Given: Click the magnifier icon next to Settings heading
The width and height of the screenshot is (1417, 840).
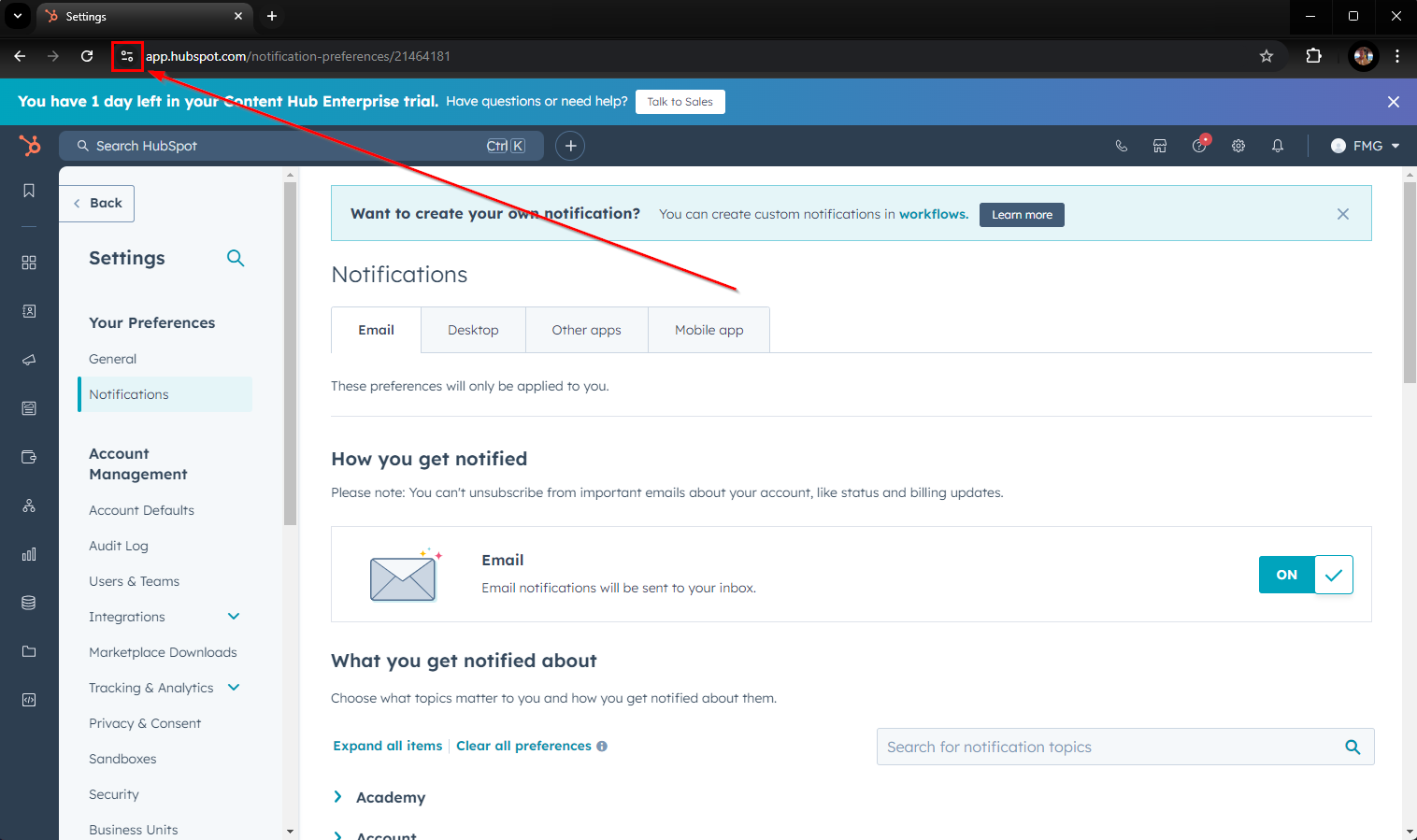Looking at the screenshot, I should tap(236, 258).
